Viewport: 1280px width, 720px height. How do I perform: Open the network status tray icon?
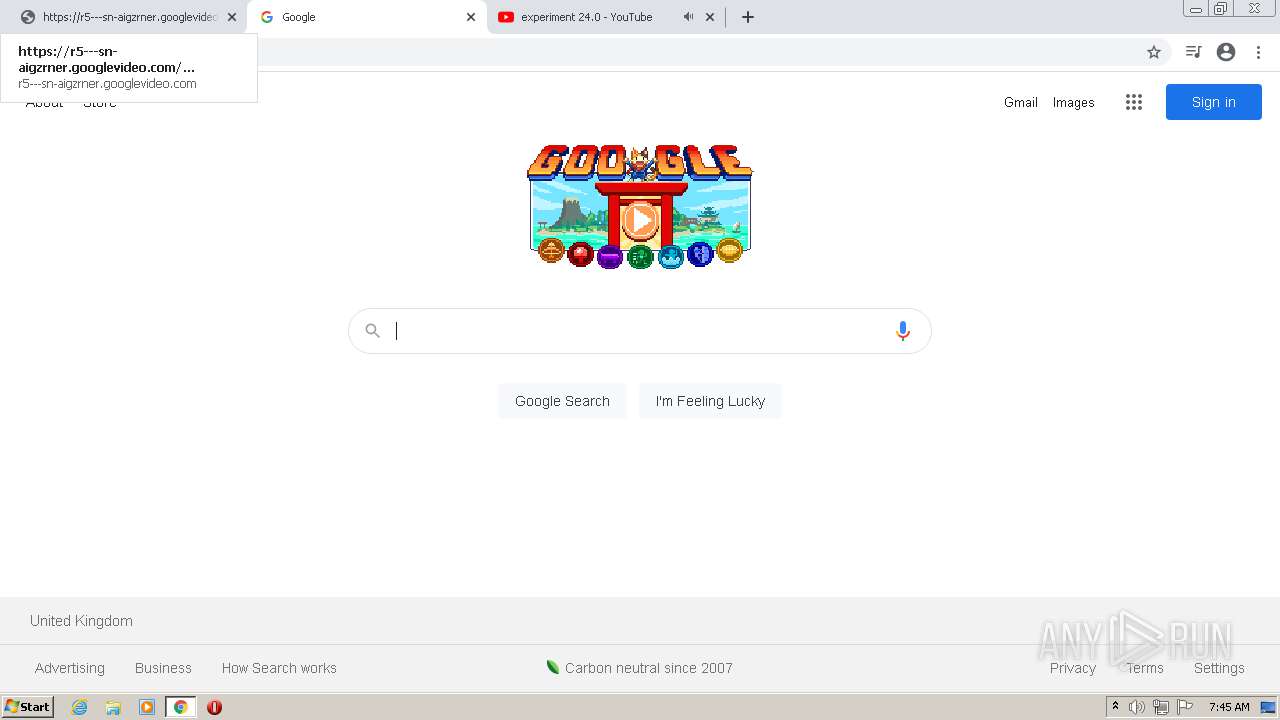[x=1161, y=707]
